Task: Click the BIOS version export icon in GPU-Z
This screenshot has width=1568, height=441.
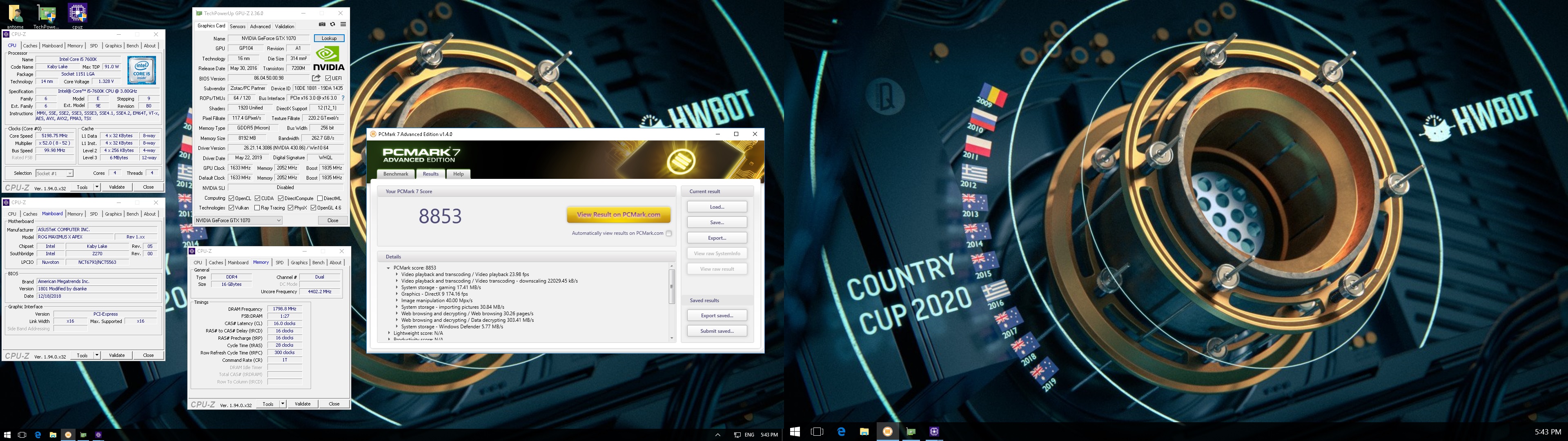Action: pyautogui.click(x=316, y=78)
